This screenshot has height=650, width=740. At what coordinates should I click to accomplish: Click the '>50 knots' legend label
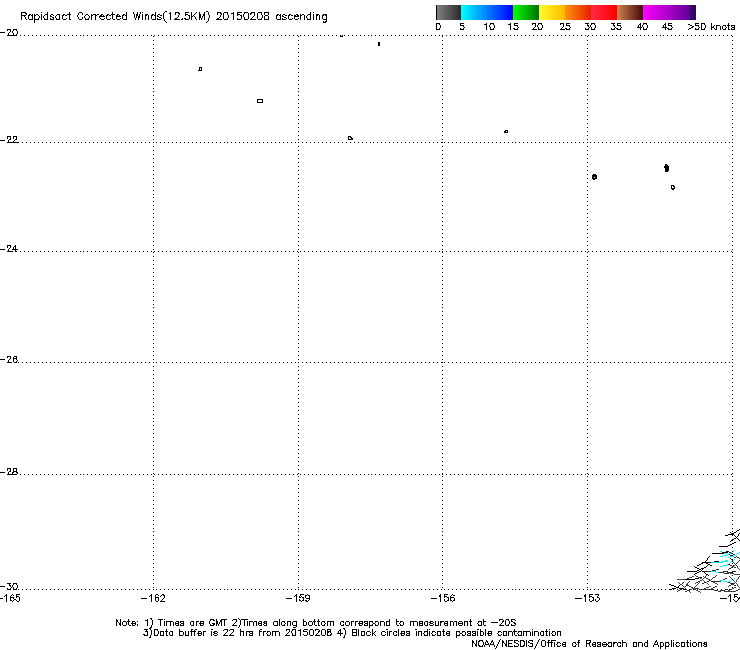(711, 27)
